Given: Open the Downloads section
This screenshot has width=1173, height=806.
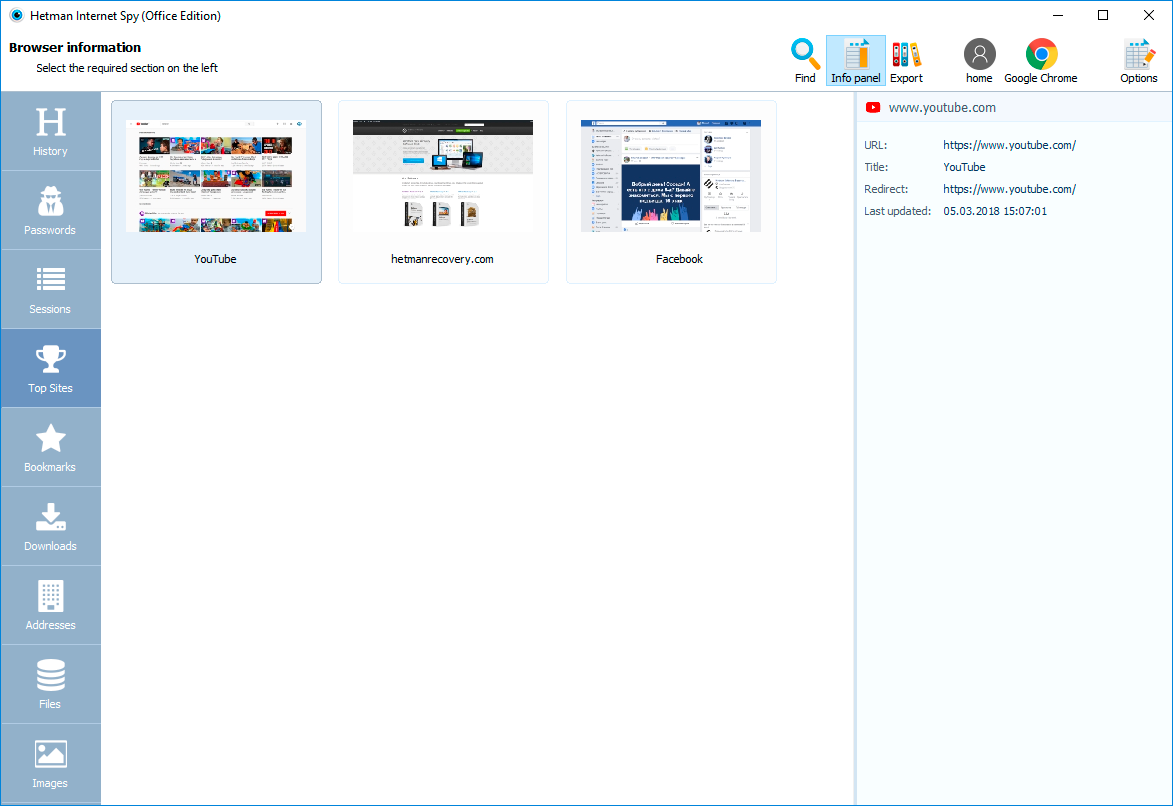Looking at the screenshot, I should click(x=50, y=526).
